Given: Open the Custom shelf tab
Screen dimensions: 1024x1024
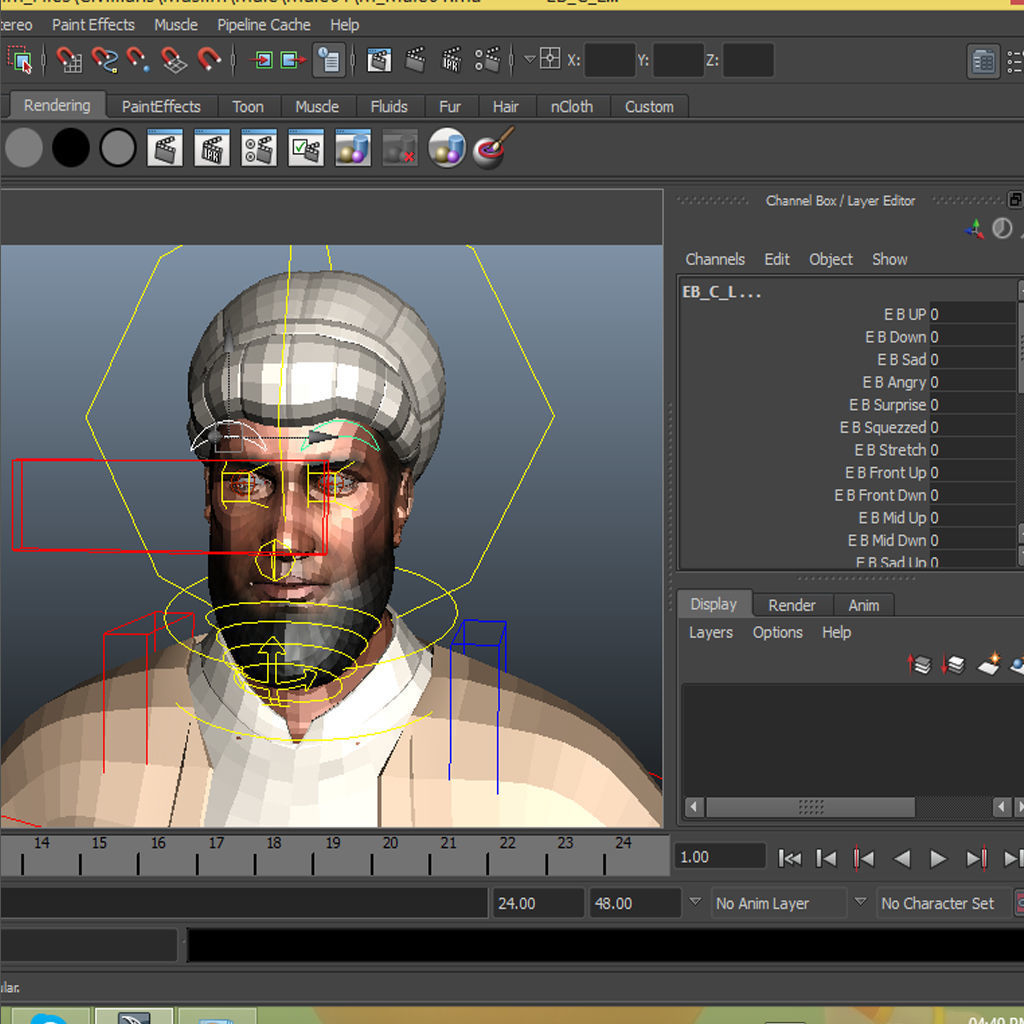Looking at the screenshot, I should pos(649,106).
